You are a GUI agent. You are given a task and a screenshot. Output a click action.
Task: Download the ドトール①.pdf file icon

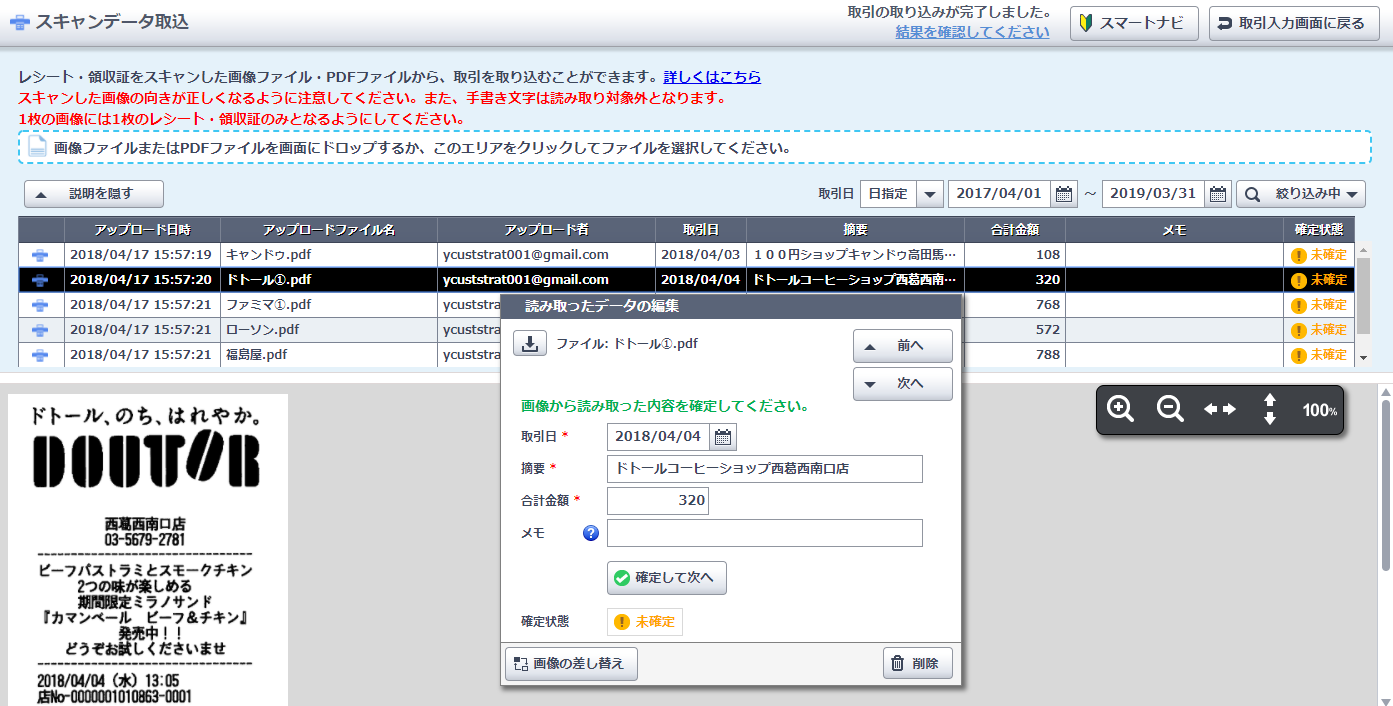[530, 343]
